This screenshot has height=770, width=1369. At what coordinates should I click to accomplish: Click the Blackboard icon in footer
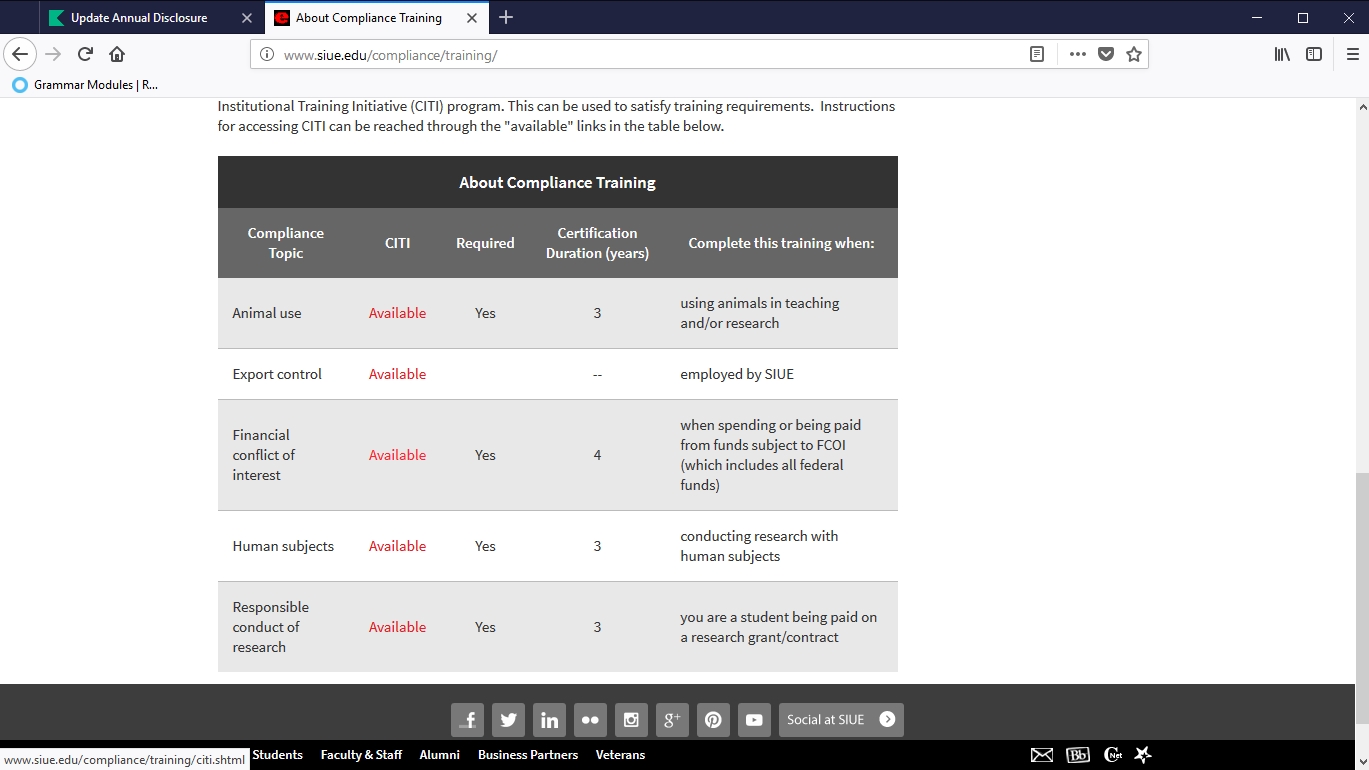pyautogui.click(x=1077, y=755)
